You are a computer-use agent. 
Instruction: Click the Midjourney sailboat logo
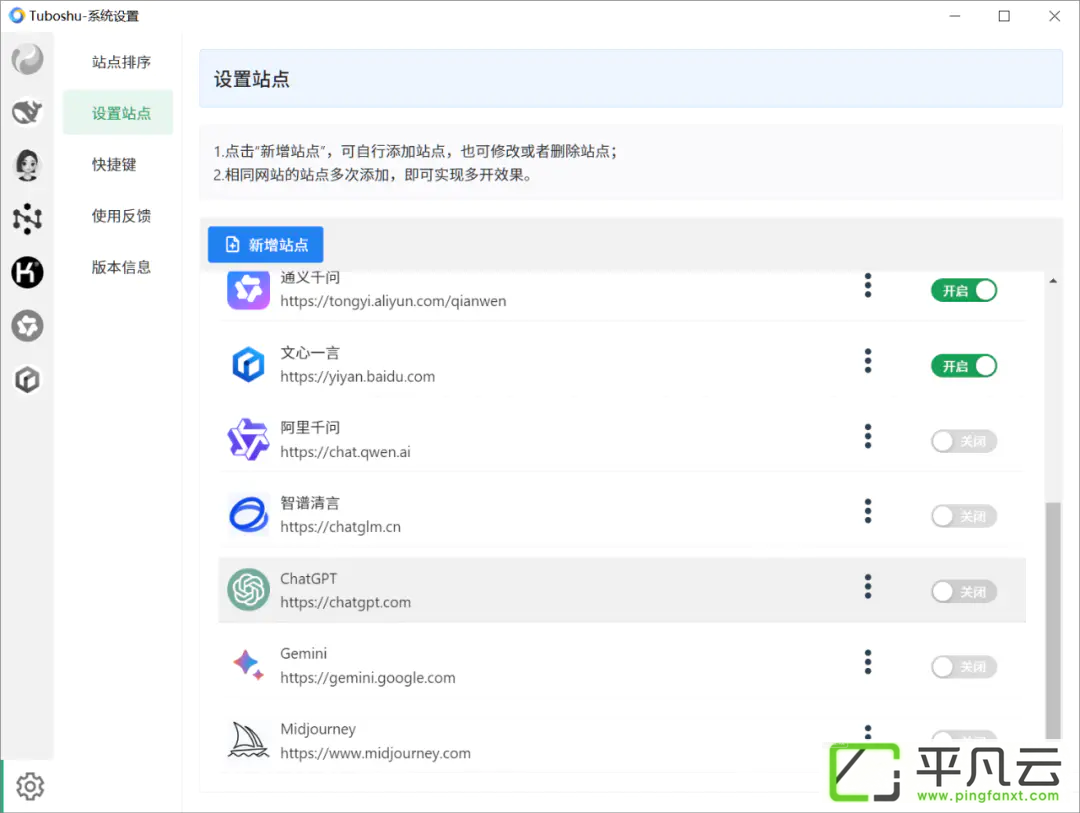tap(249, 740)
